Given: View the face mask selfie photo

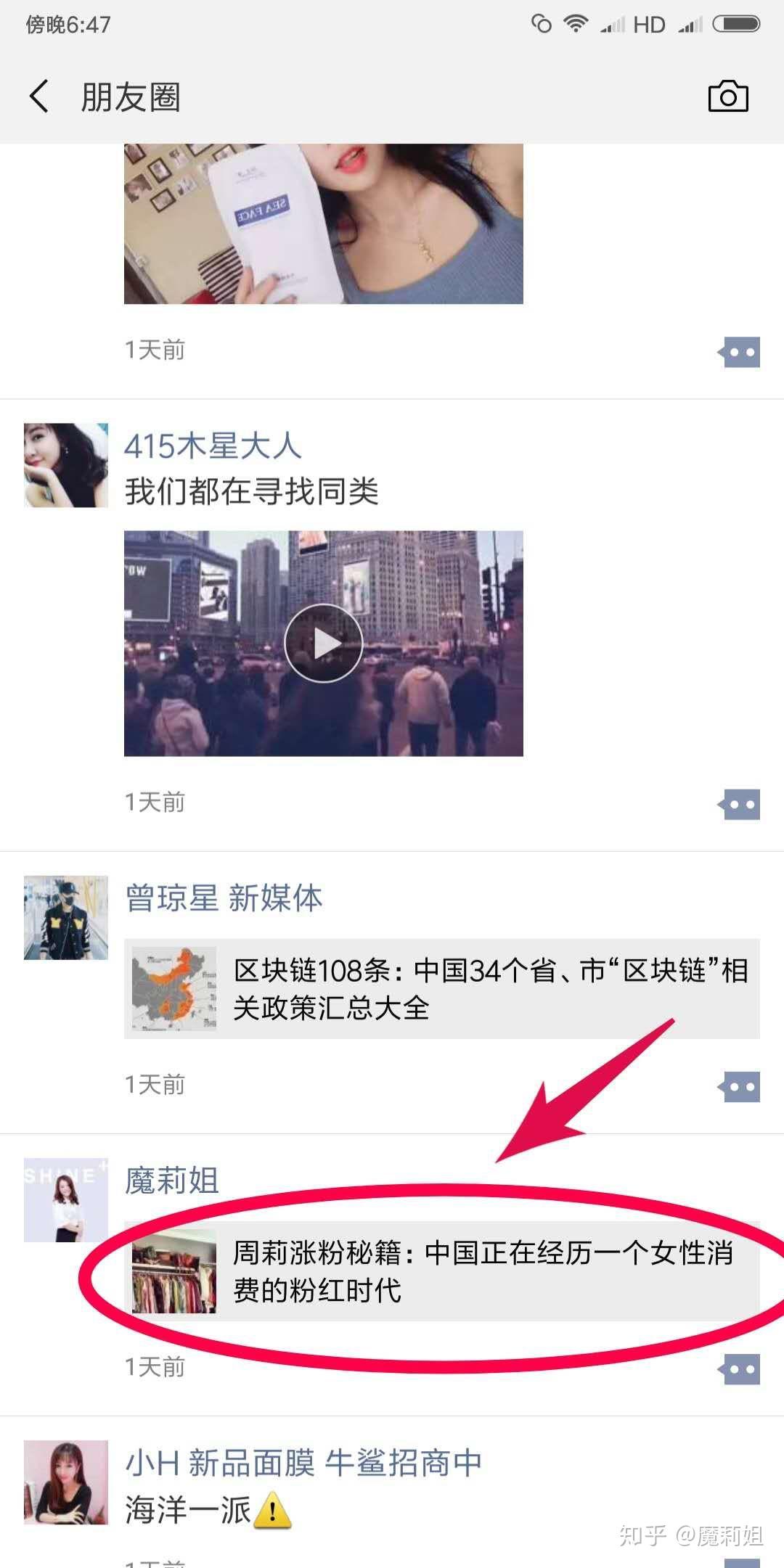Looking at the screenshot, I should click(x=324, y=223).
